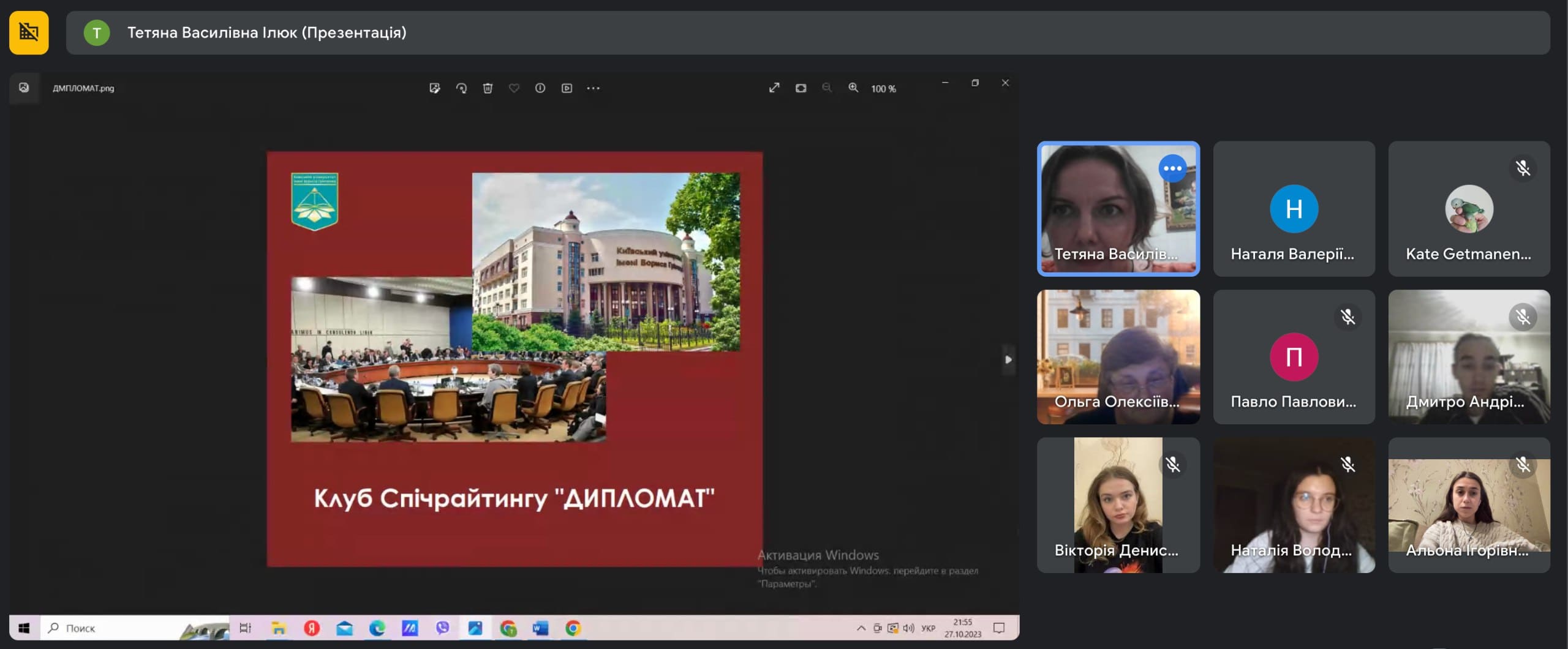Click the fit to window icon
This screenshot has height=649, width=1568.
pos(801,88)
